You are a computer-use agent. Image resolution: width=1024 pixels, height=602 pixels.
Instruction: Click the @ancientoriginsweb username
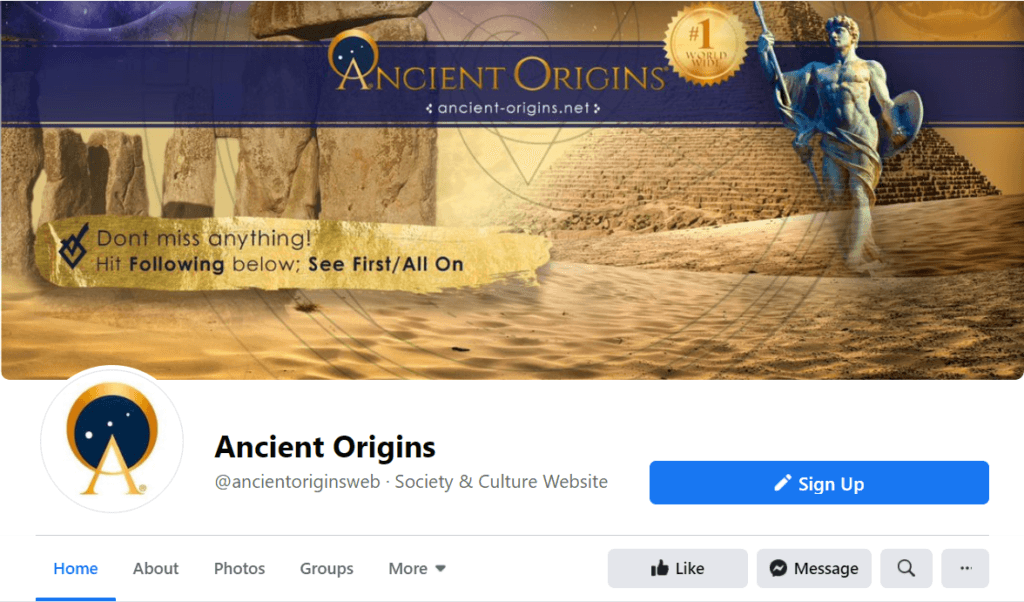[x=297, y=482]
